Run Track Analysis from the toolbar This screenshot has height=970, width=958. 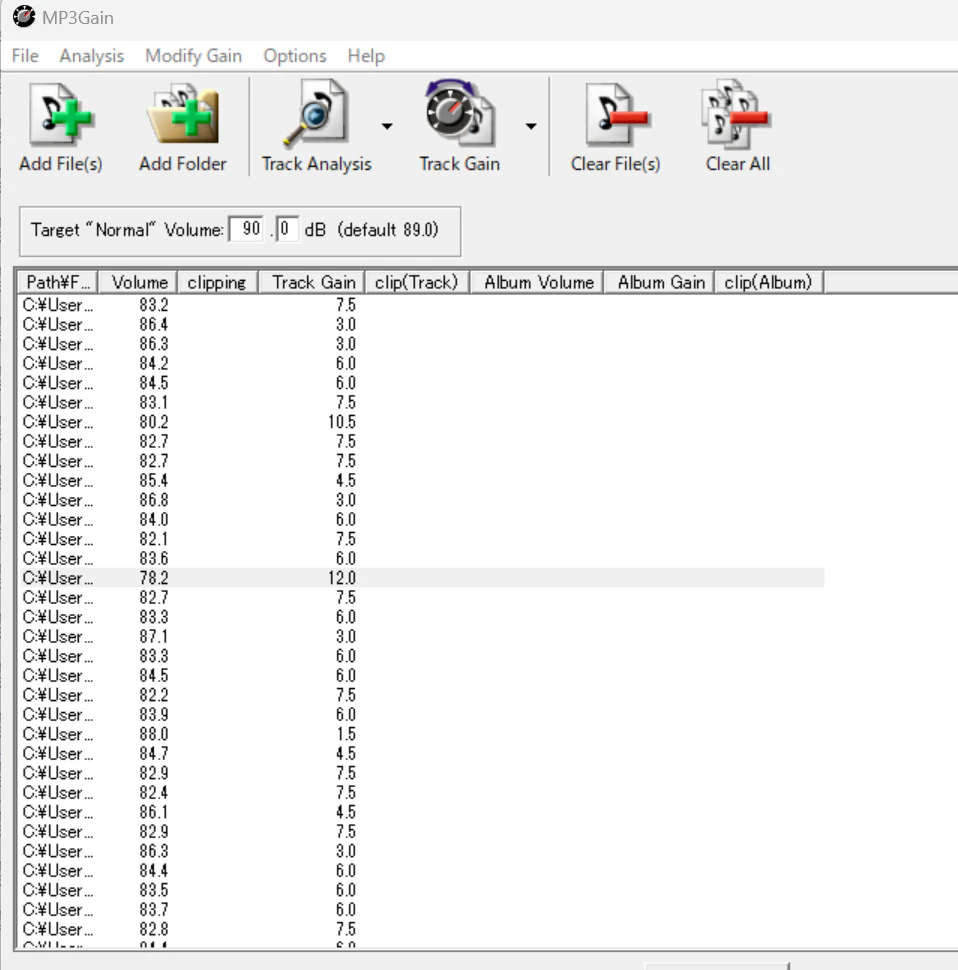point(316,127)
